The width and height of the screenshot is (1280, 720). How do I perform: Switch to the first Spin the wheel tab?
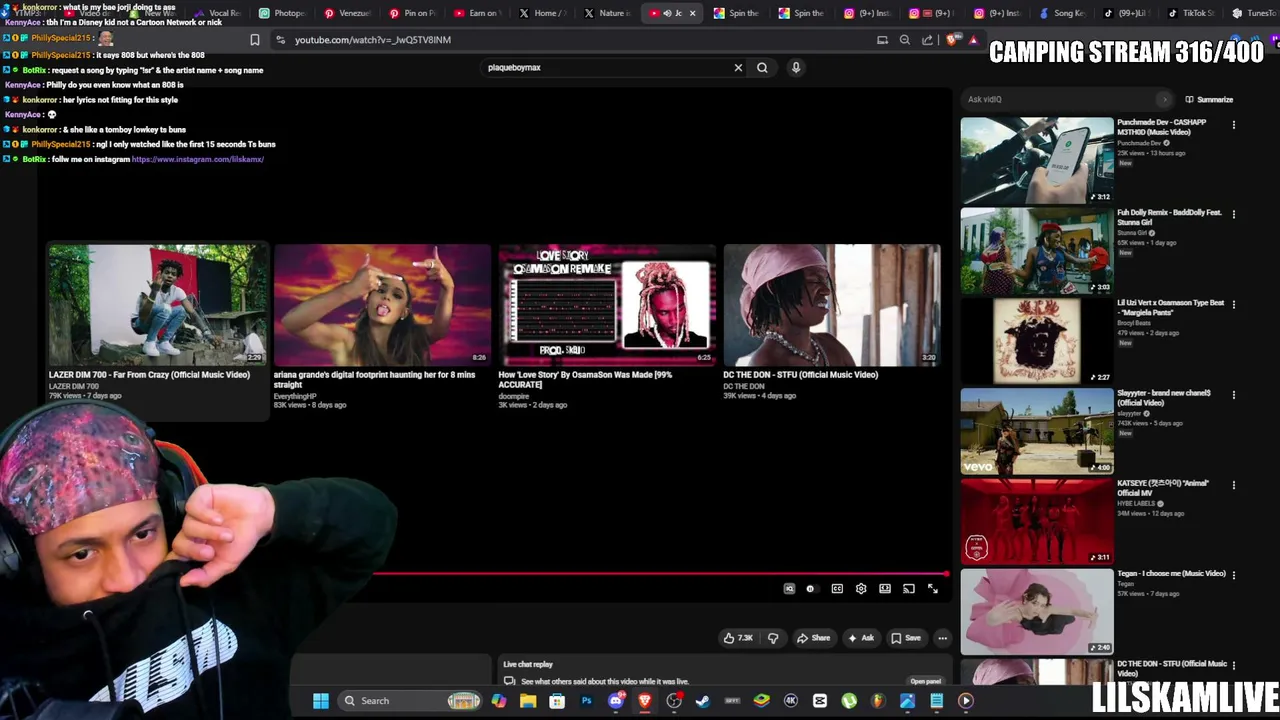[x=738, y=13]
